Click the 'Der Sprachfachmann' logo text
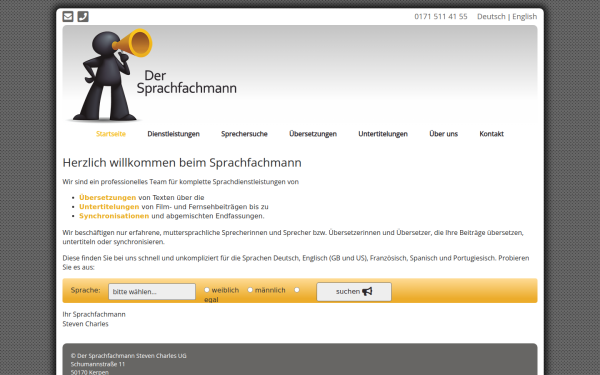Screen dimensions: 600x375 [x=186, y=82]
